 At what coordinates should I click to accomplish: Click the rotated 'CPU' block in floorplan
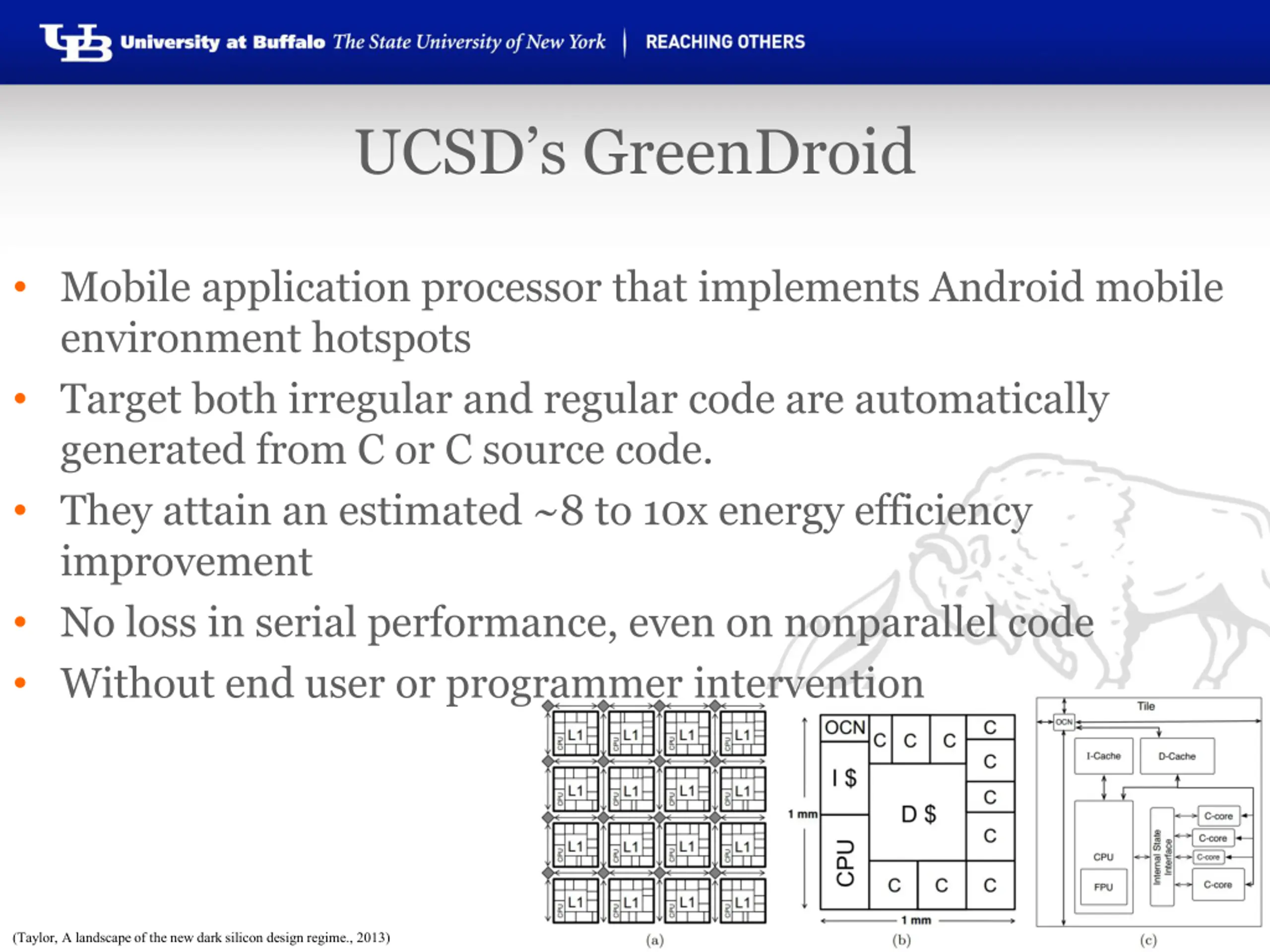click(x=844, y=862)
